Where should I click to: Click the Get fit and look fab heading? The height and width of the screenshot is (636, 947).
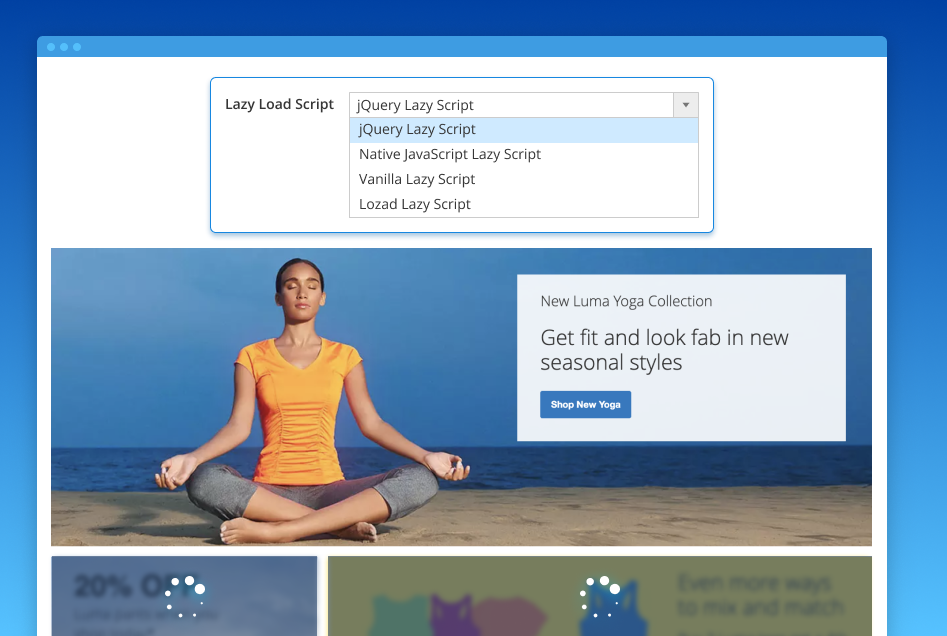(664, 350)
